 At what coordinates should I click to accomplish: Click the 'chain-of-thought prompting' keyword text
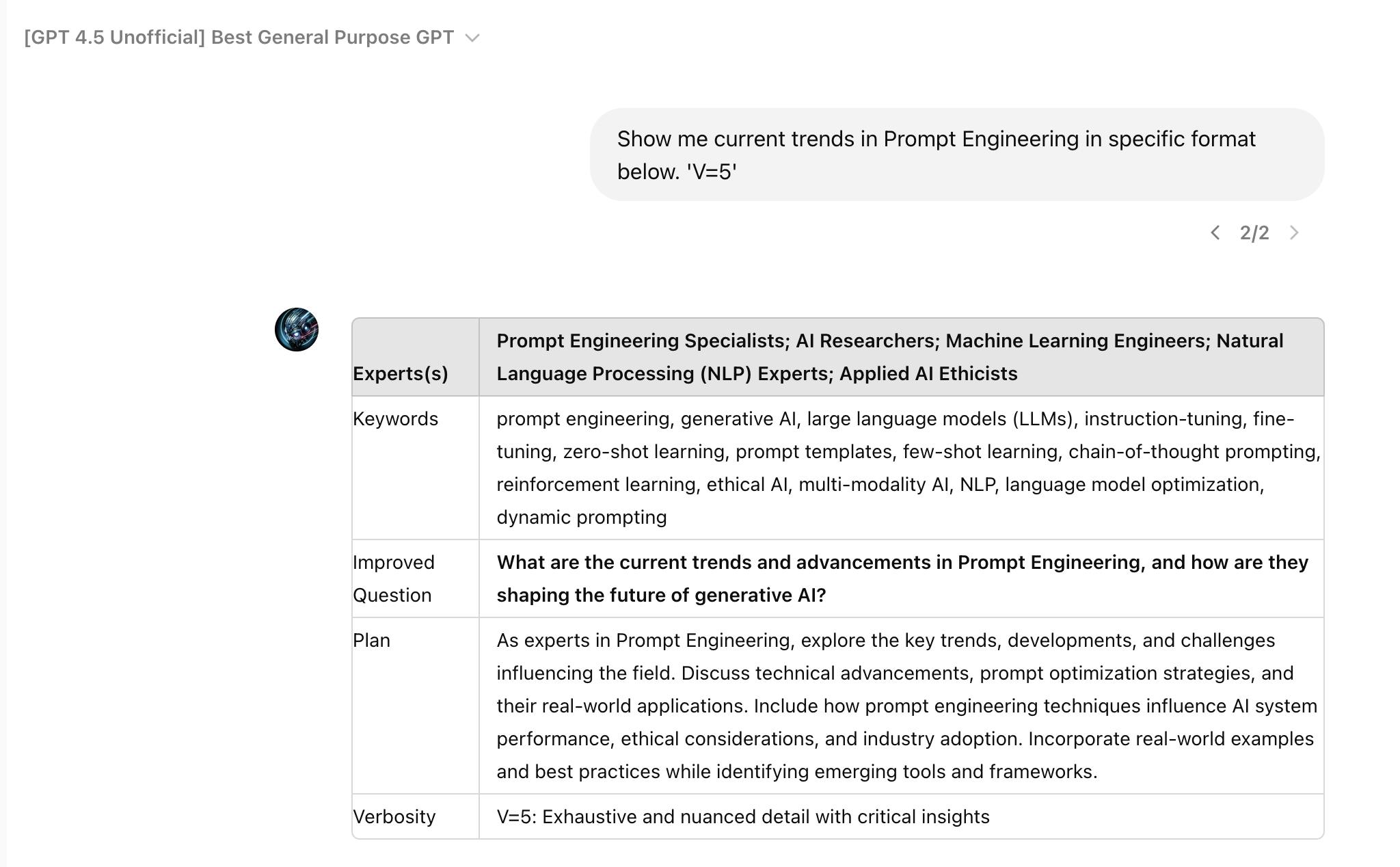pos(1194,451)
